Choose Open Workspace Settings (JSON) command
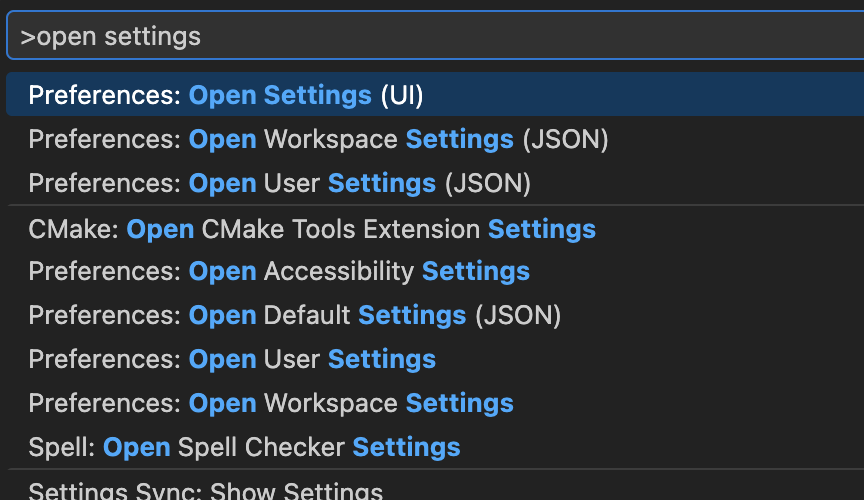 coord(318,140)
